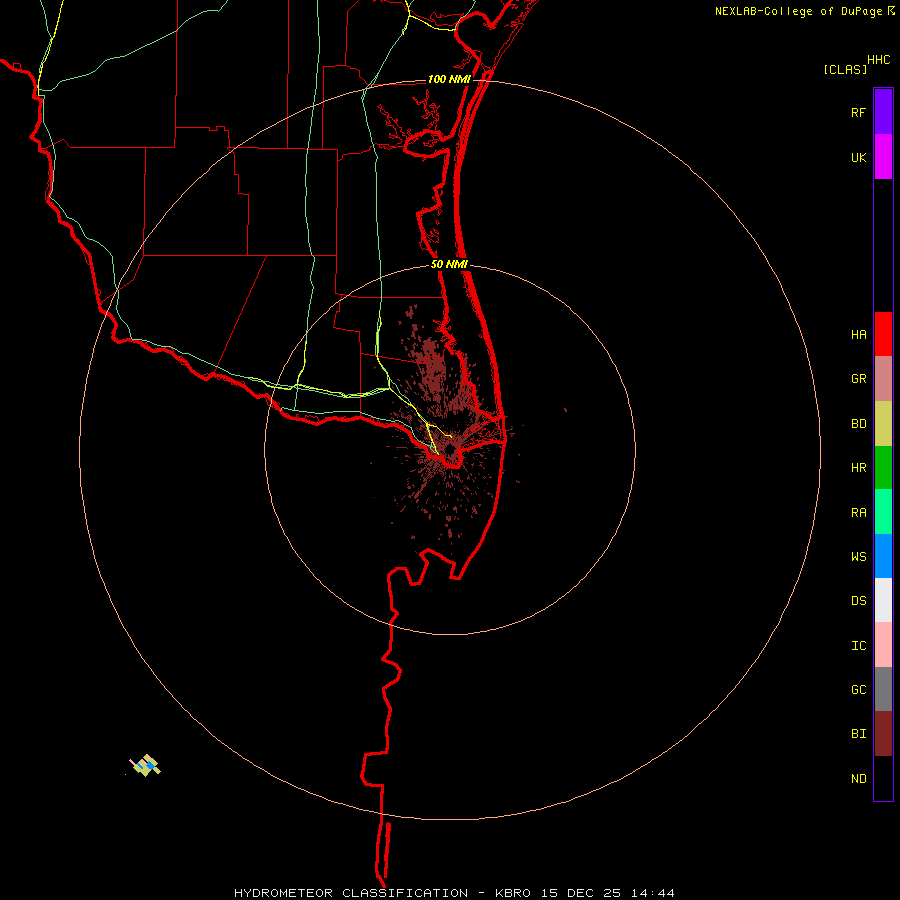The width and height of the screenshot is (900, 900).
Task: Click the light pink IC legend color
Action: [x=883, y=645]
